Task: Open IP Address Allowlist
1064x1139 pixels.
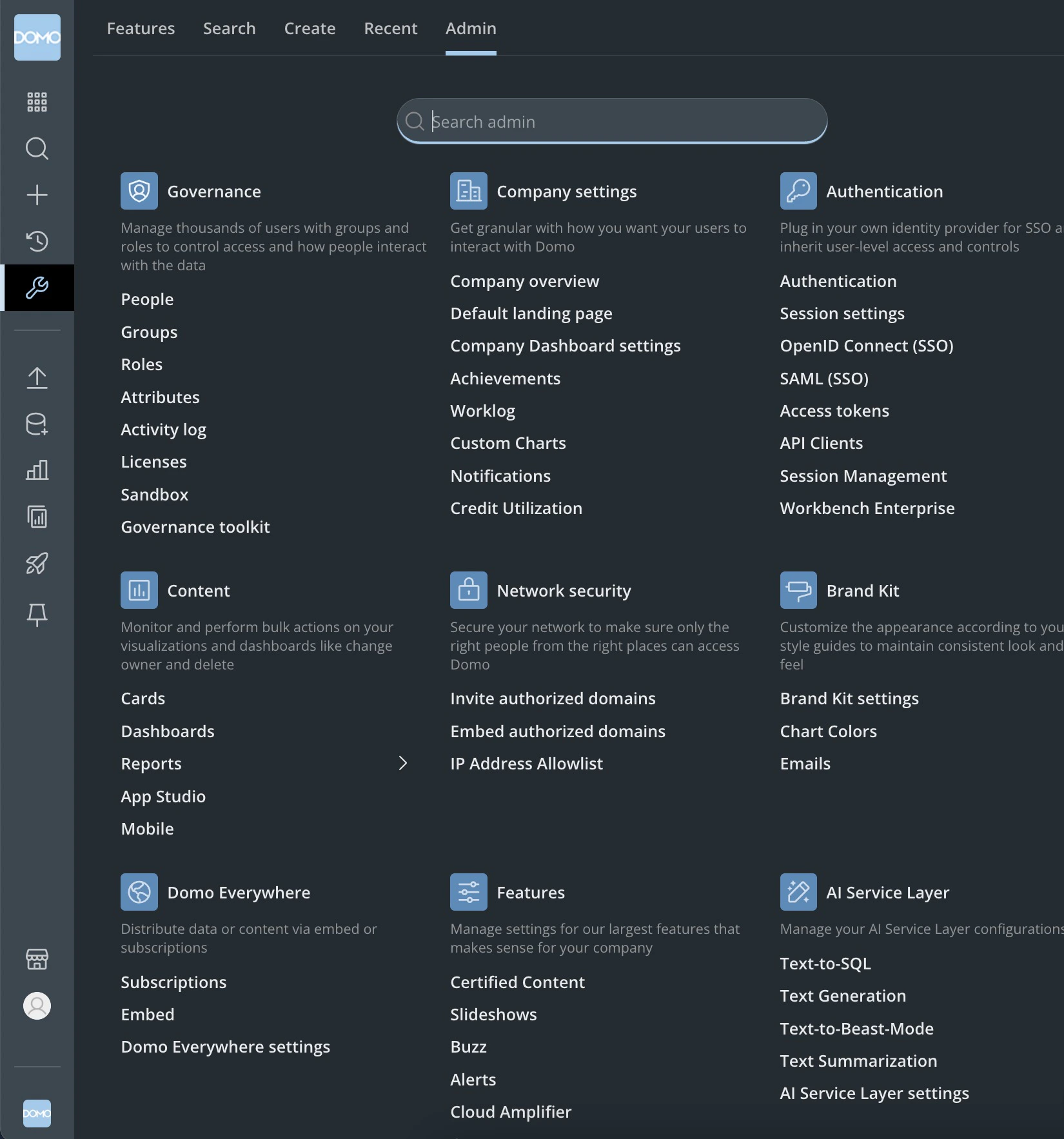Action: pyautogui.click(x=527, y=764)
